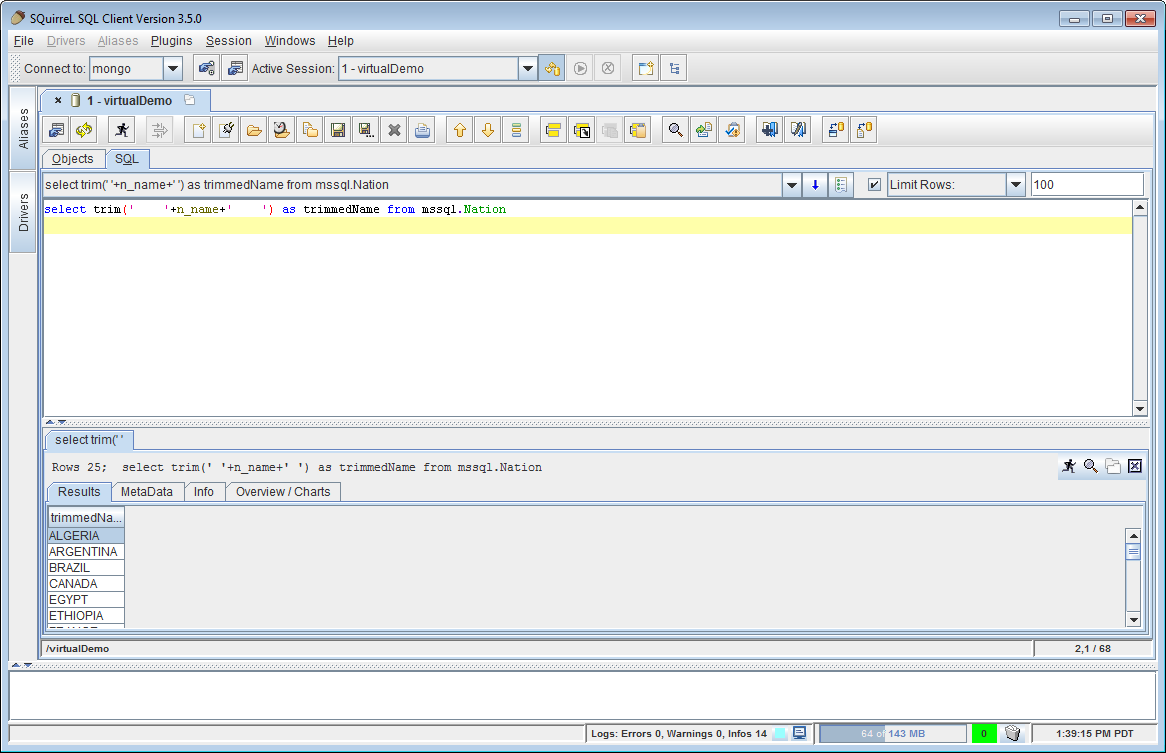This screenshot has height=753, width=1166.
Task: Select the MetaData results tab
Action: pos(147,492)
